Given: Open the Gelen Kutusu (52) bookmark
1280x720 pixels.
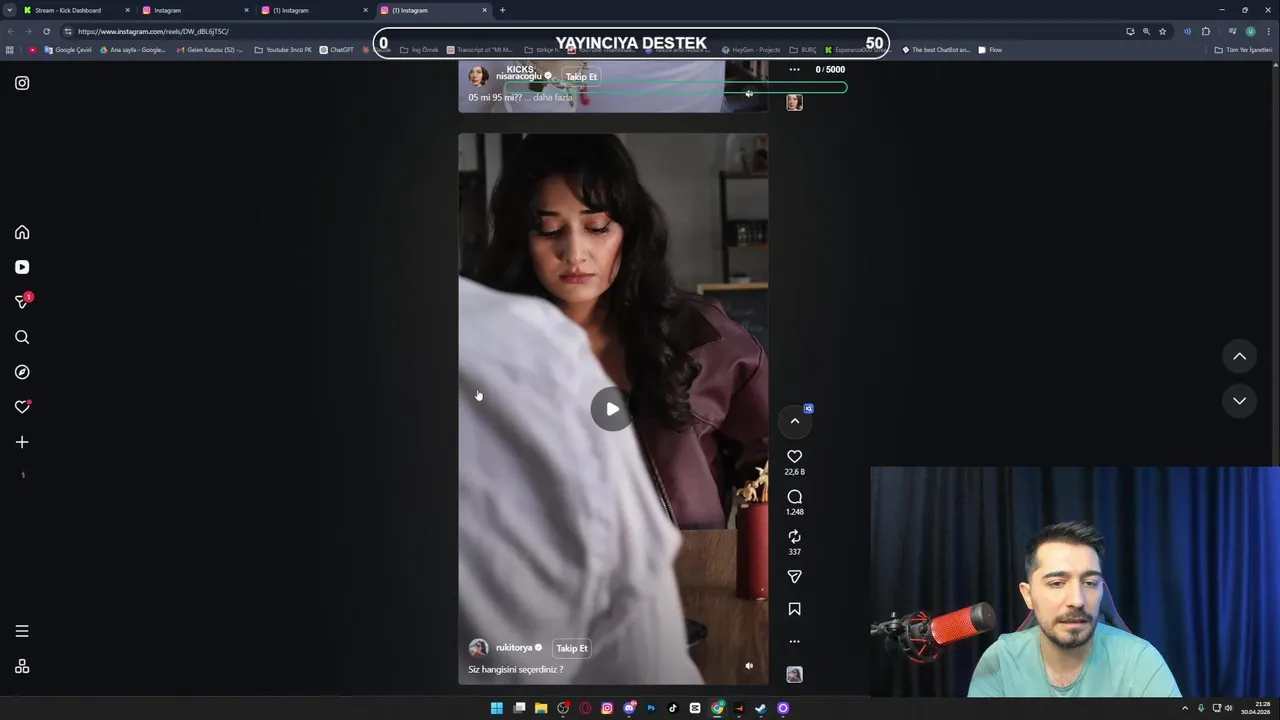Looking at the screenshot, I should [x=210, y=50].
